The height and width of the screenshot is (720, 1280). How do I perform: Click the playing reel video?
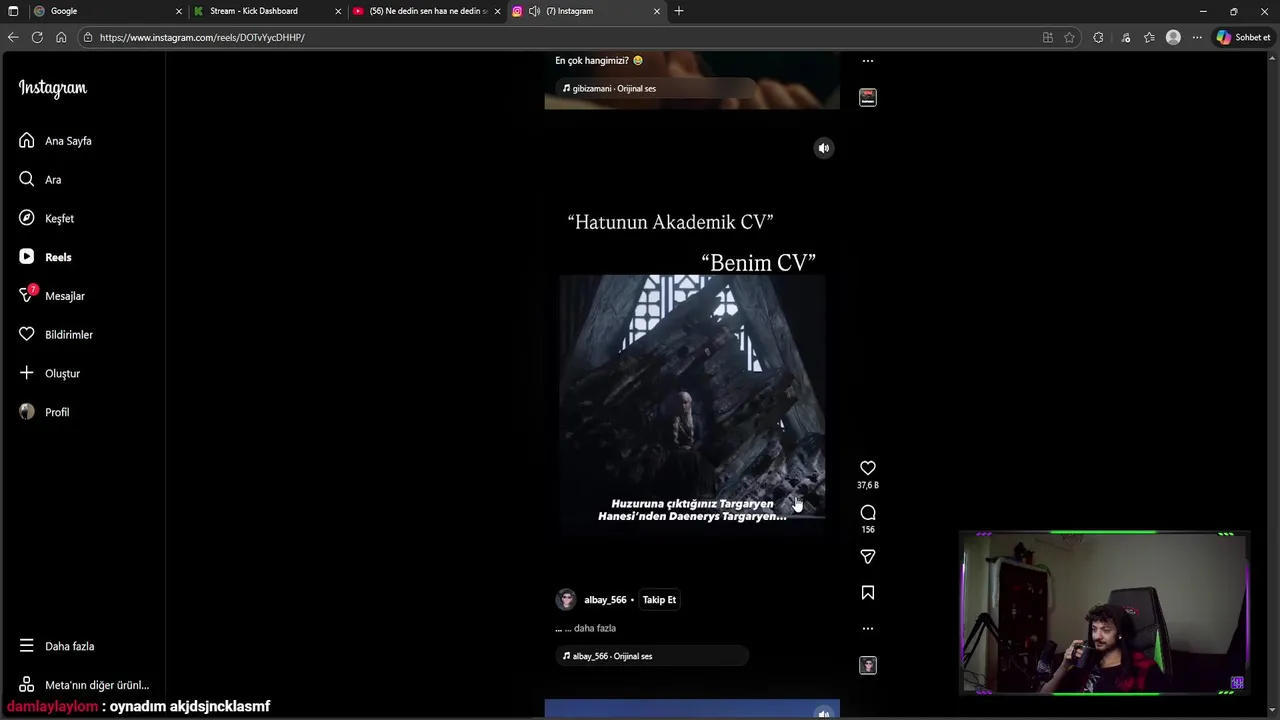tap(692, 405)
